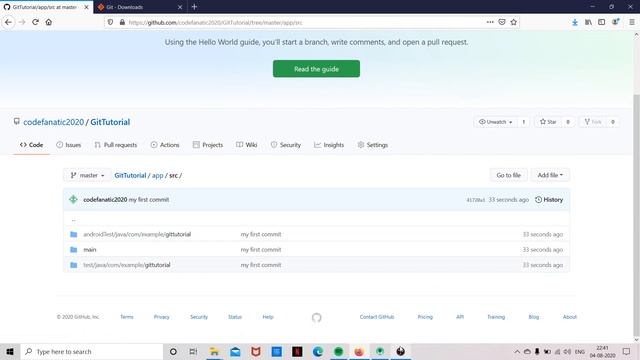640x360 pixels.
Task: Toggle the sidebar view icon
Action: pos(602,22)
